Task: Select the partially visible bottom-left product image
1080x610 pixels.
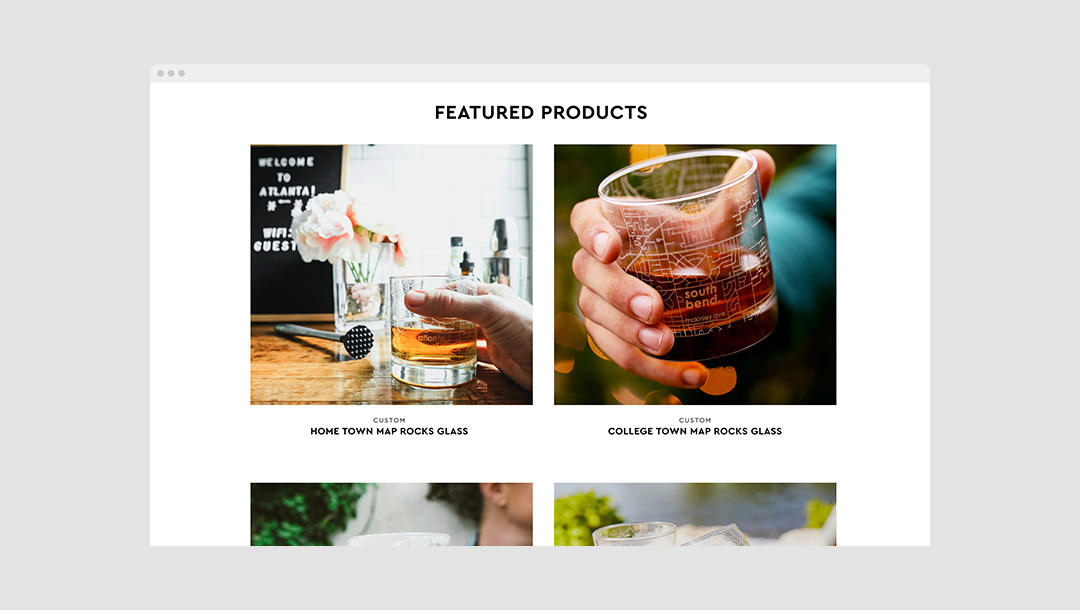Action: (391, 514)
